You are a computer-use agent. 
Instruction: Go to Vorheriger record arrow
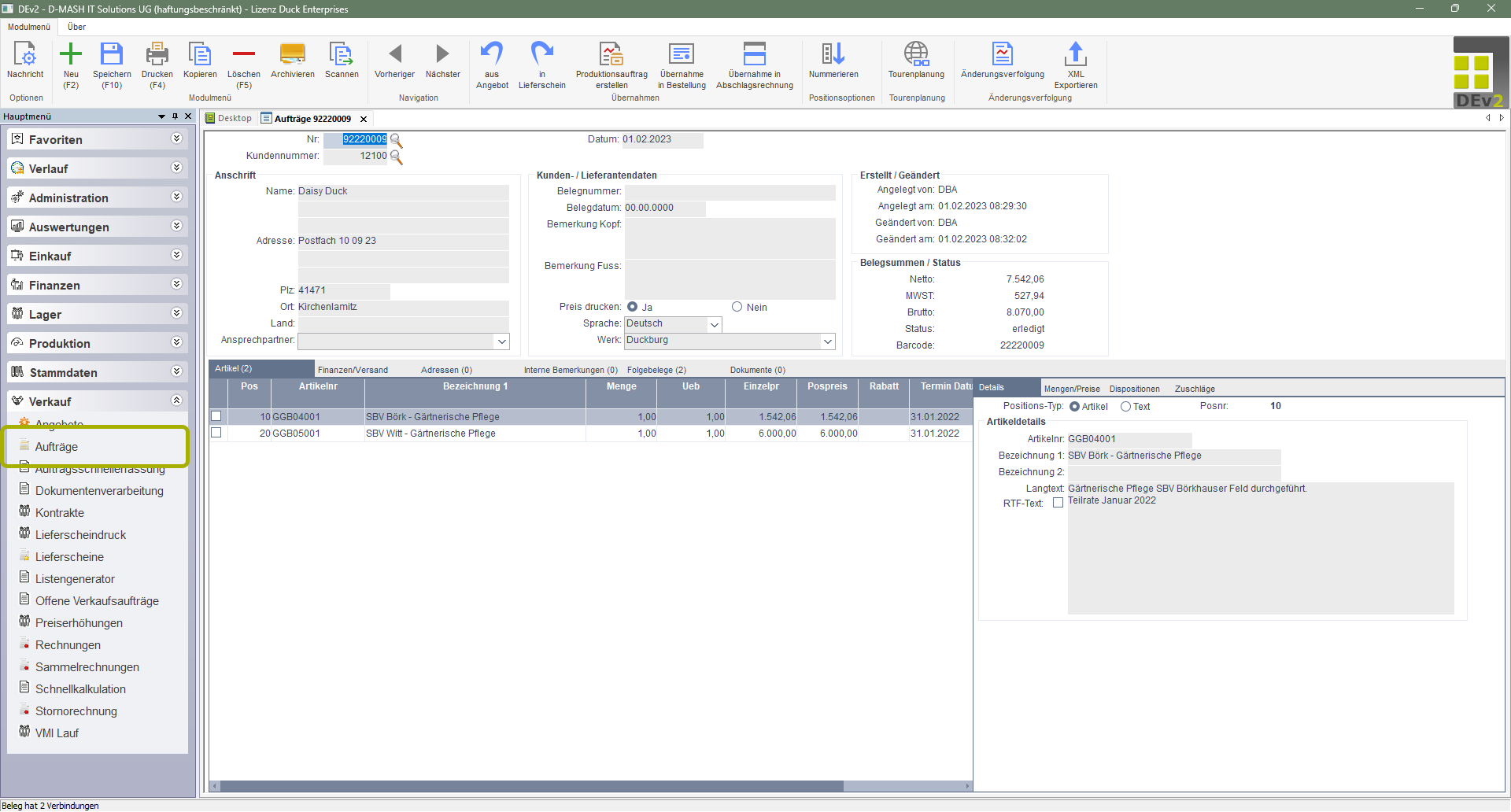pos(394,55)
